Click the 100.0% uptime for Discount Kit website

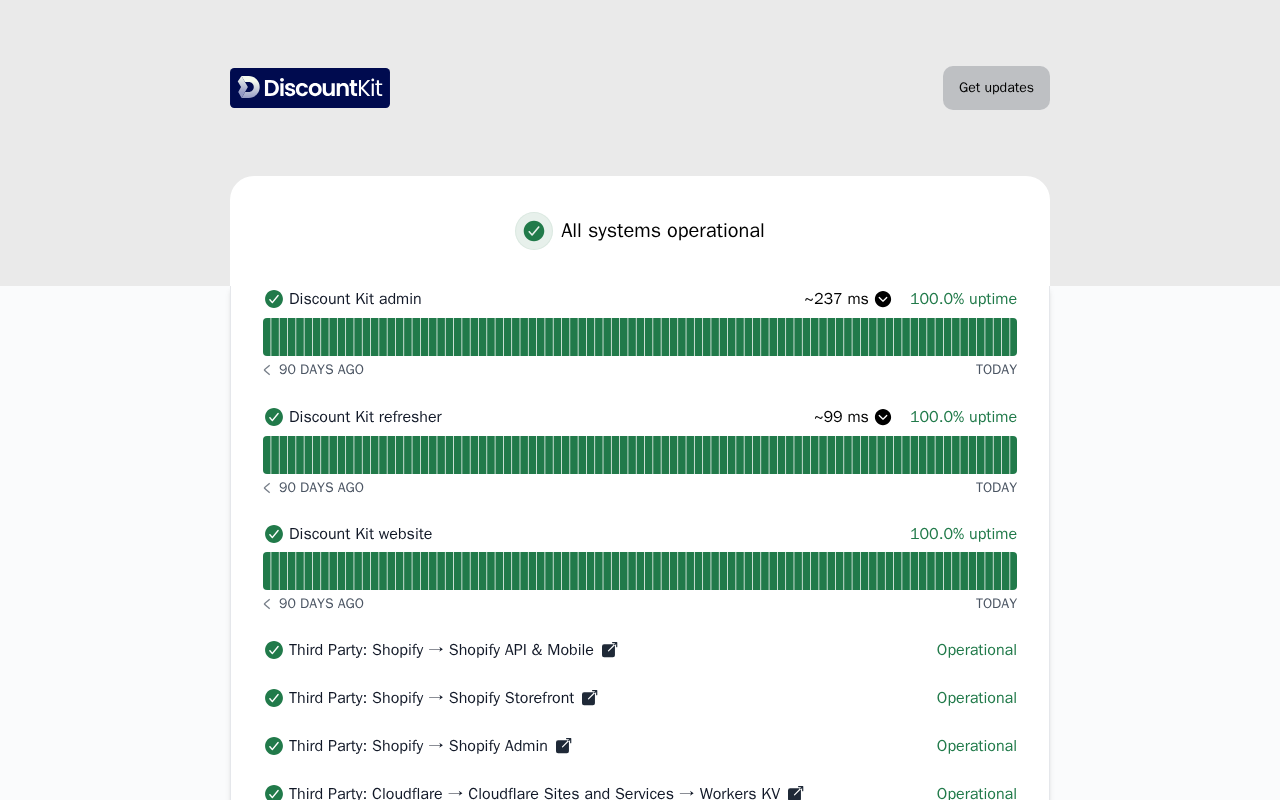963,534
